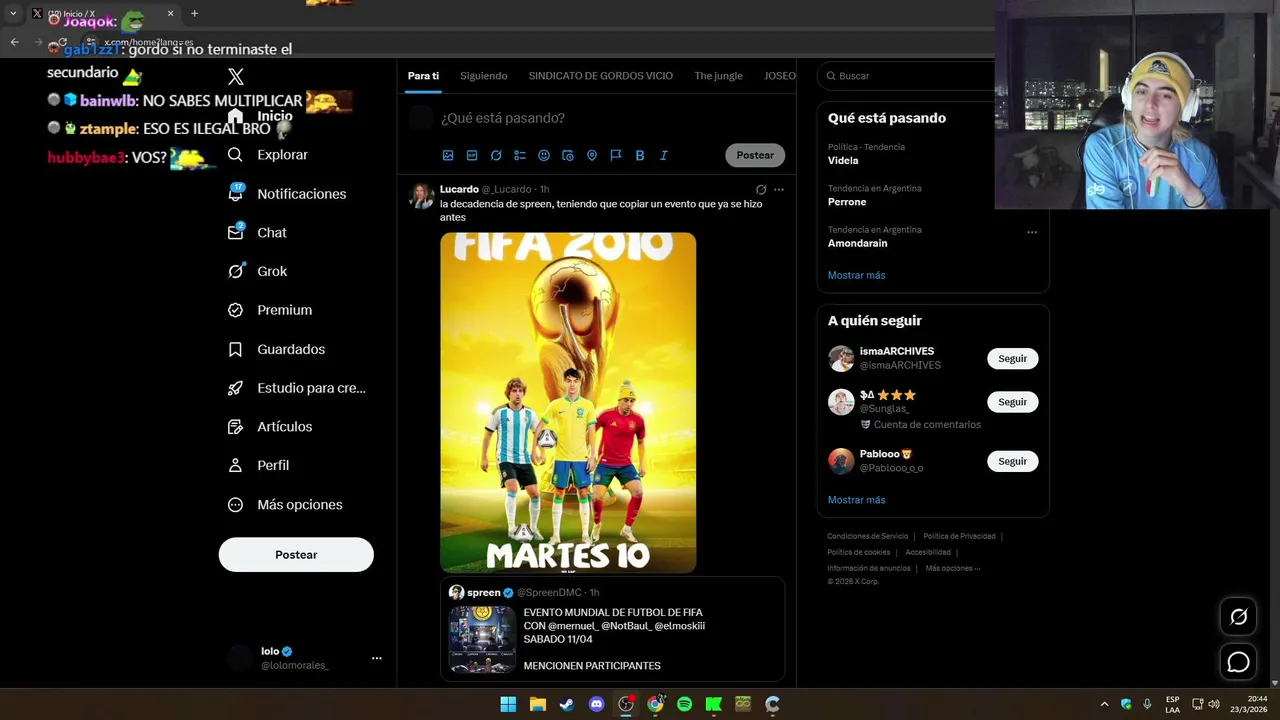The image size is (1280, 720).
Task: Open the floating chat bubble button
Action: click(1238, 662)
